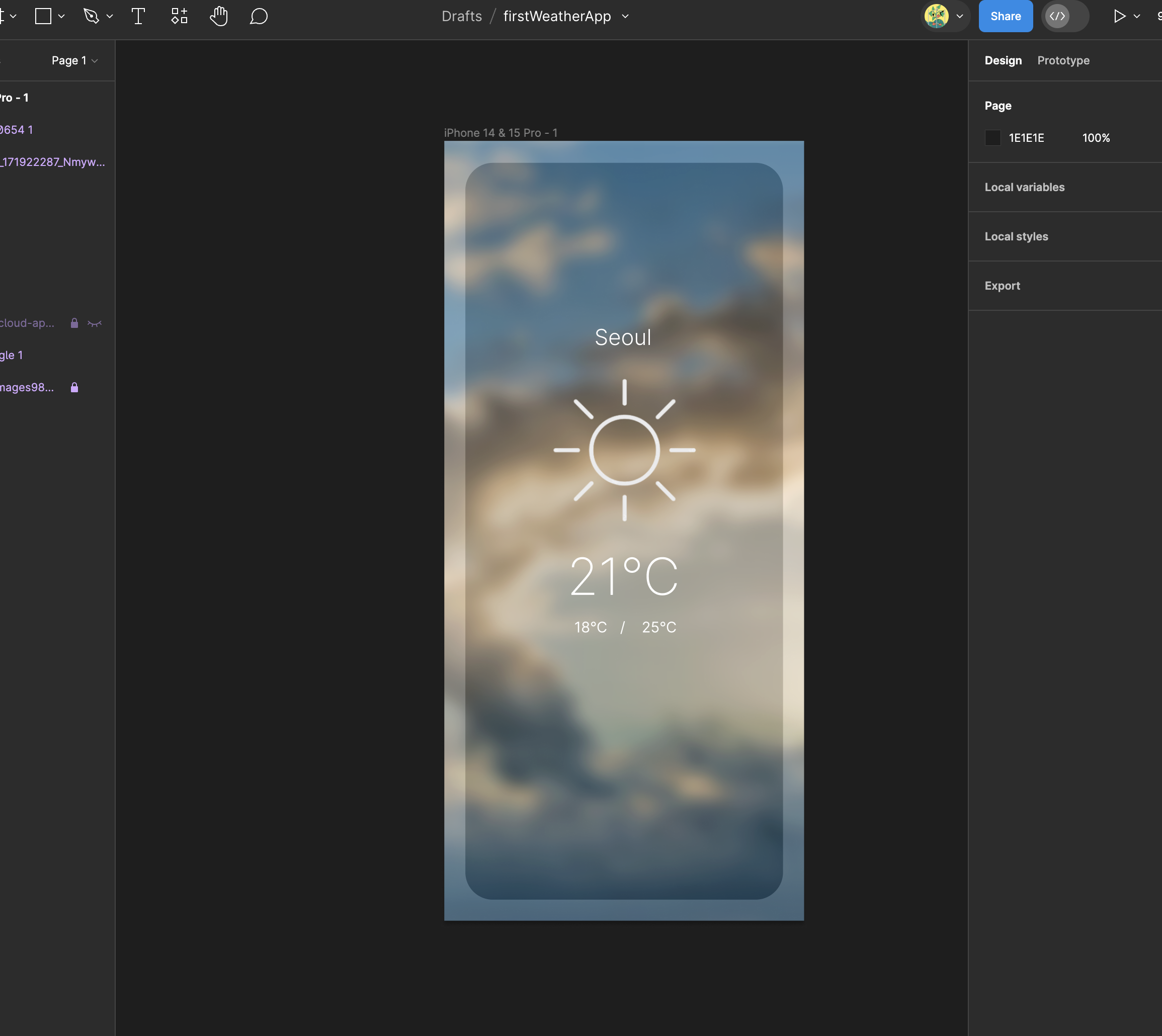Select the iPhone 14 & 15 Pro frame
1162x1036 pixels.
pyautogui.click(x=501, y=133)
